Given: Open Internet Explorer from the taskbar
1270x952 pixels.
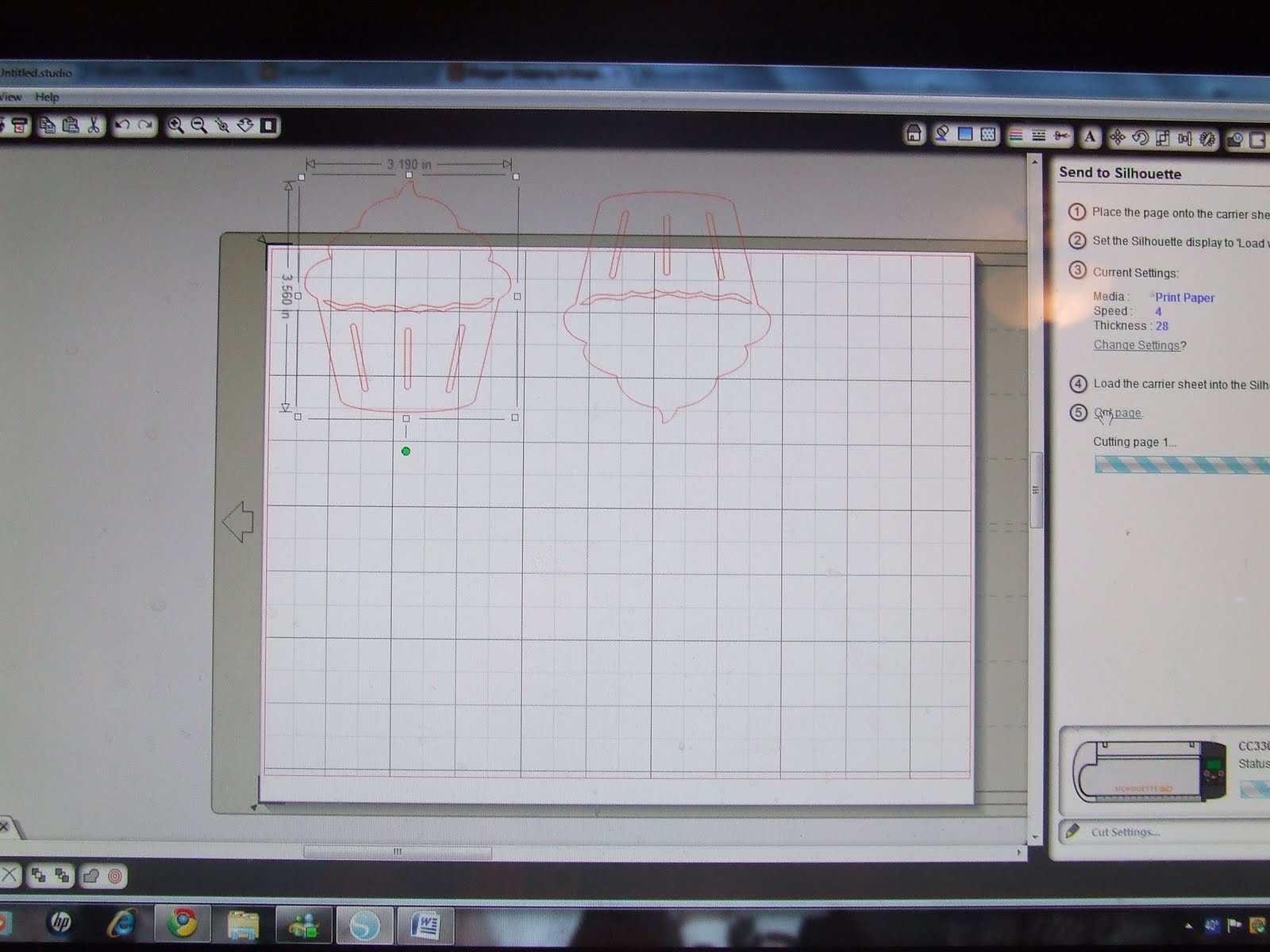Looking at the screenshot, I should 121,923.
